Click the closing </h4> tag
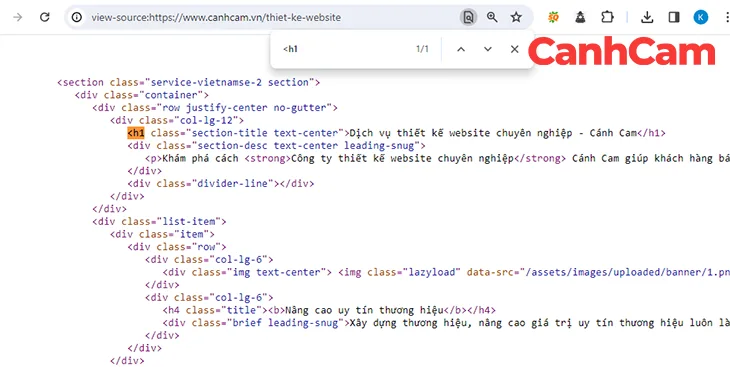The width and height of the screenshot is (730, 367). (481, 310)
